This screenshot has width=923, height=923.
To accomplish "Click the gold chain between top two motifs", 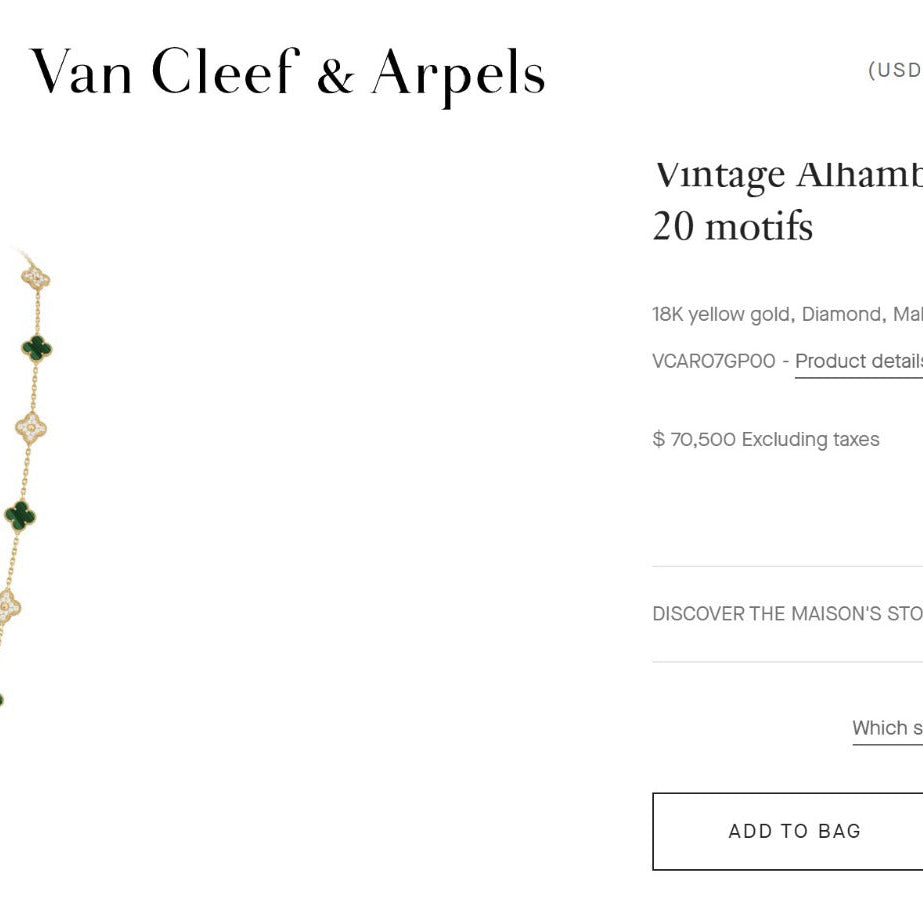I will coord(38,312).
